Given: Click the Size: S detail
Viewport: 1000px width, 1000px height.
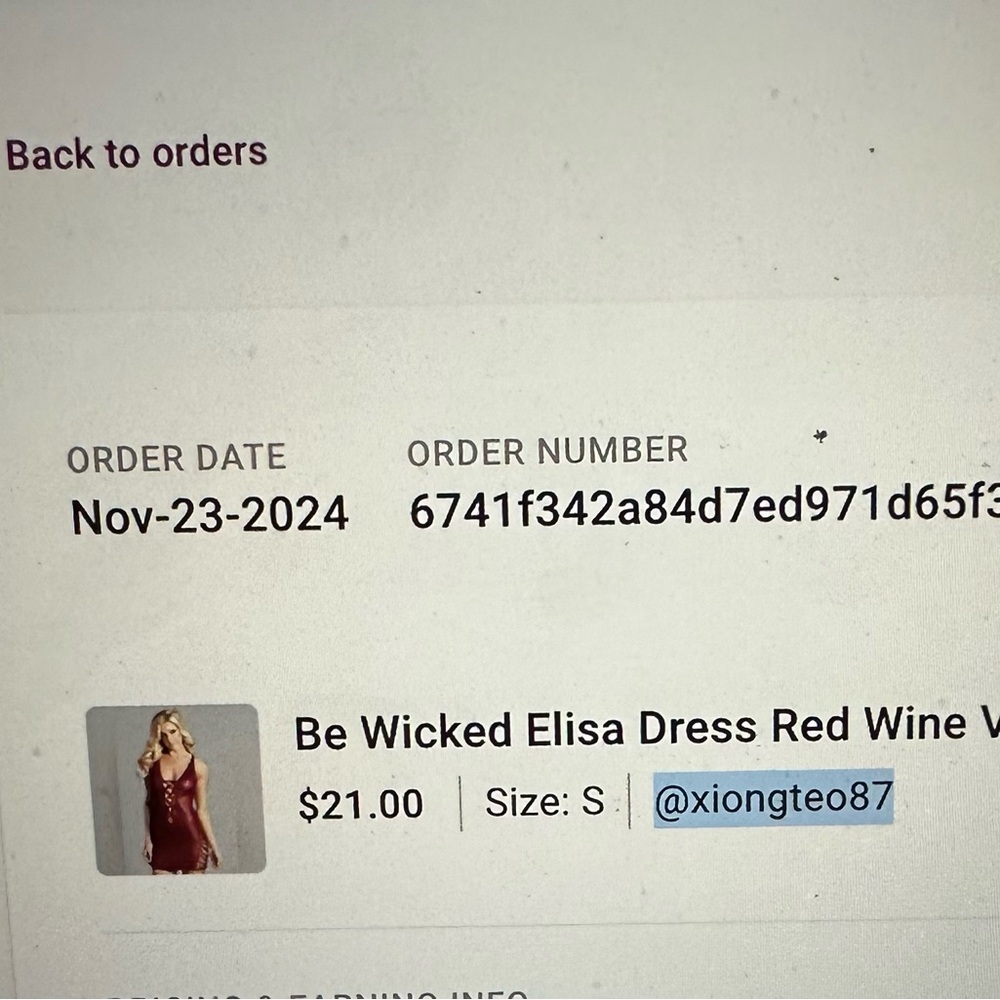Looking at the screenshot, I should pyautogui.click(x=545, y=801).
